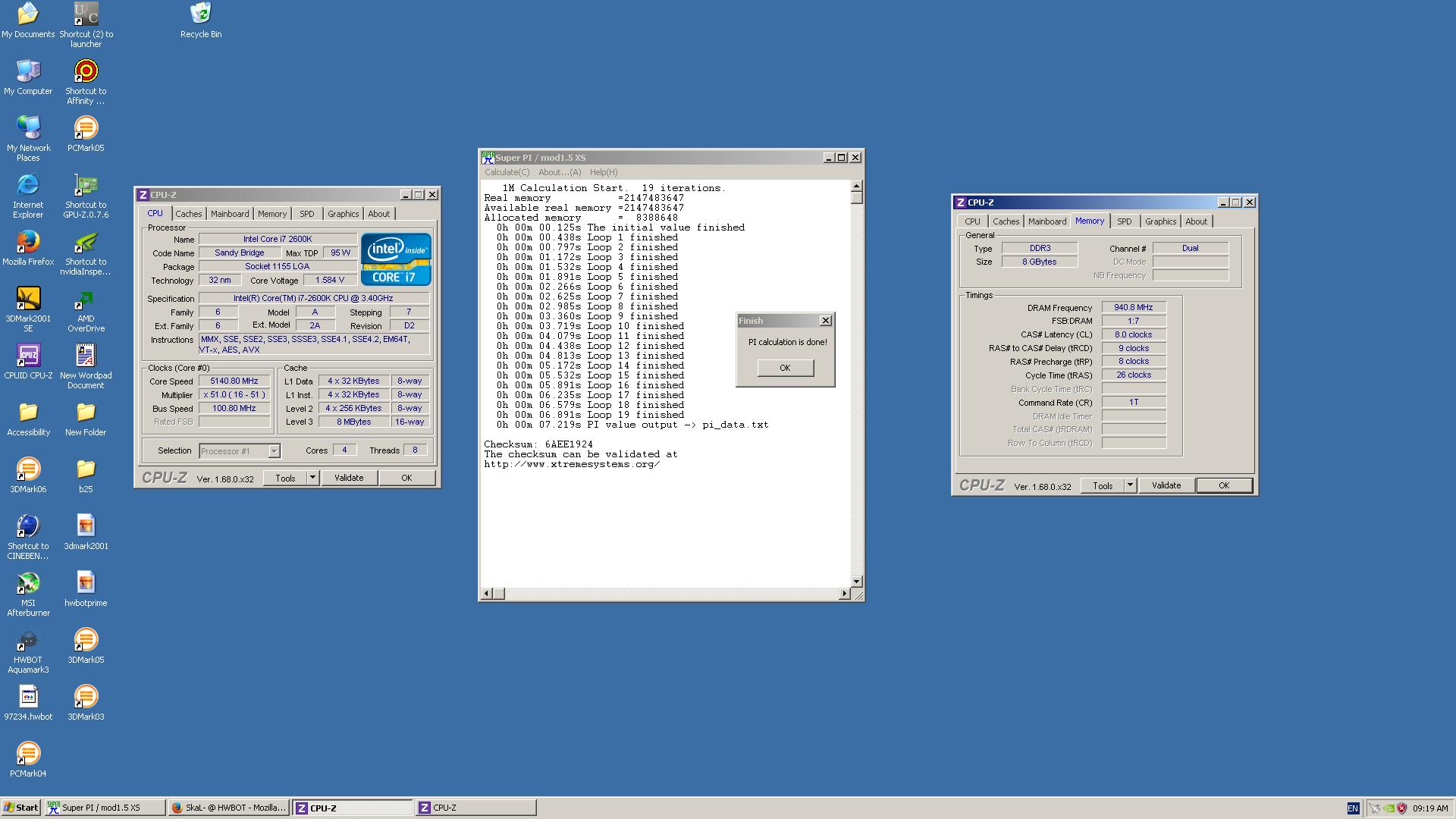Launch AMD OverDrive desktop icon

coord(86,309)
